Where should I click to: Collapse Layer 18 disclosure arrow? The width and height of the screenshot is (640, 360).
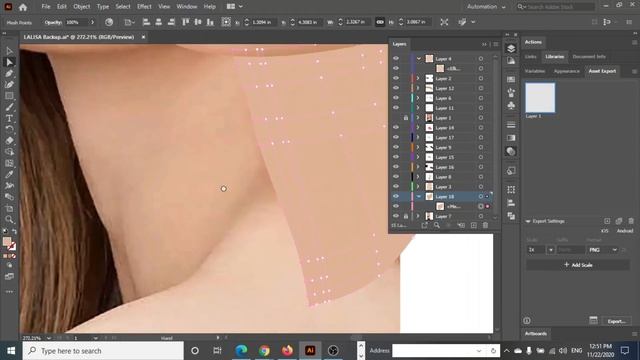pyautogui.click(x=418, y=196)
